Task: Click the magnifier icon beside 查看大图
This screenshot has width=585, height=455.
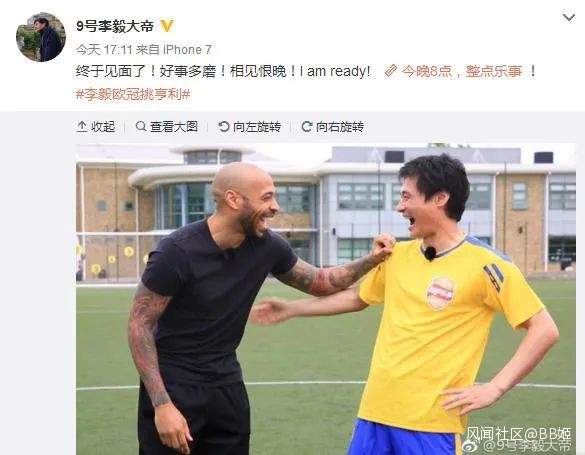Action: pyautogui.click(x=141, y=126)
